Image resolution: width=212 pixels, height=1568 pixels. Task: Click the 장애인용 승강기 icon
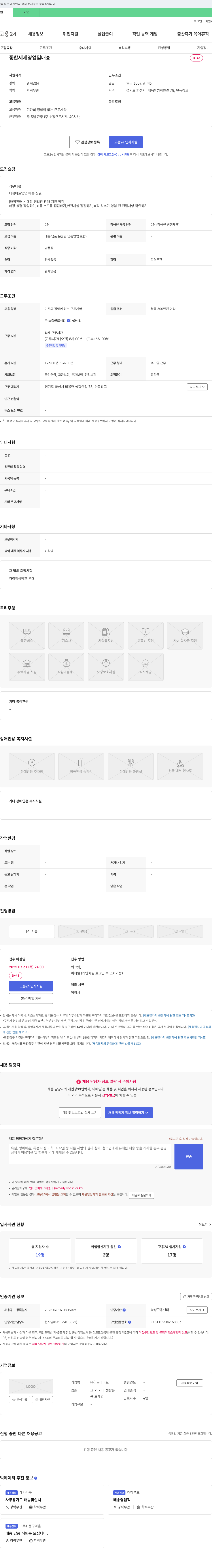point(81,766)
